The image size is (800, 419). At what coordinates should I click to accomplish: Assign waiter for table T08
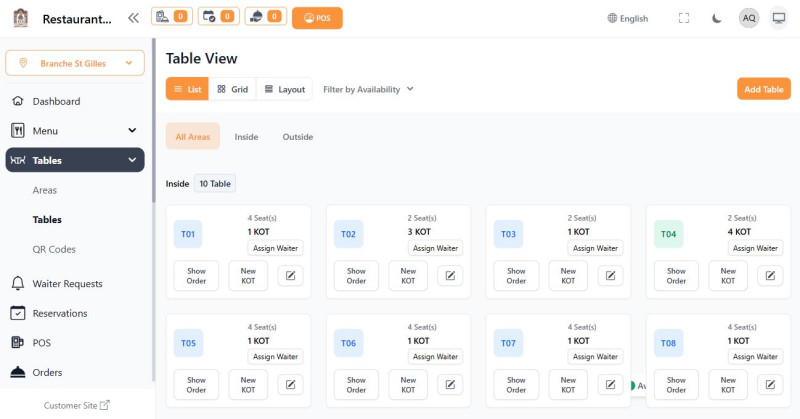[755, 357]
